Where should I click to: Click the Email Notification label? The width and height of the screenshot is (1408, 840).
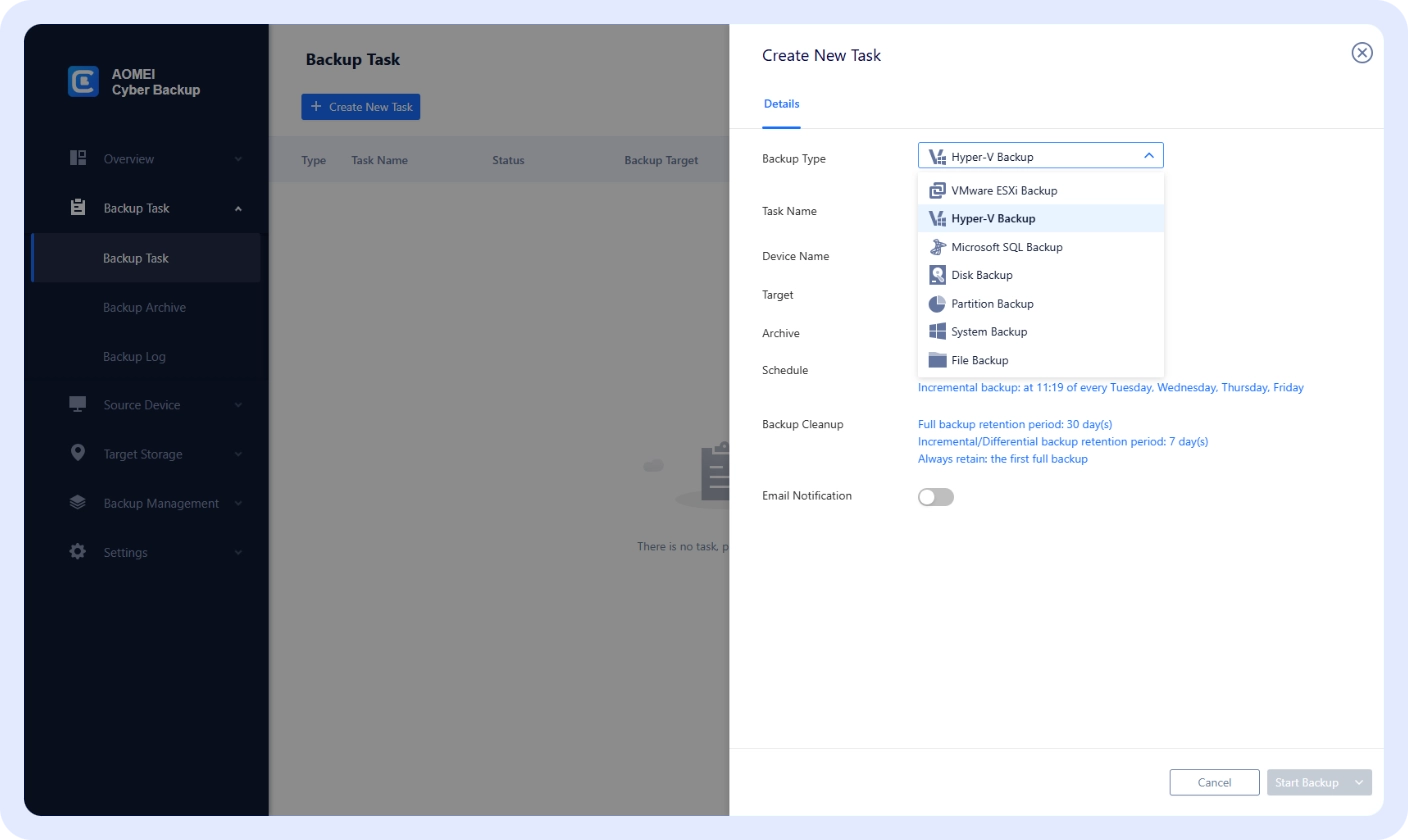point(807,496)
